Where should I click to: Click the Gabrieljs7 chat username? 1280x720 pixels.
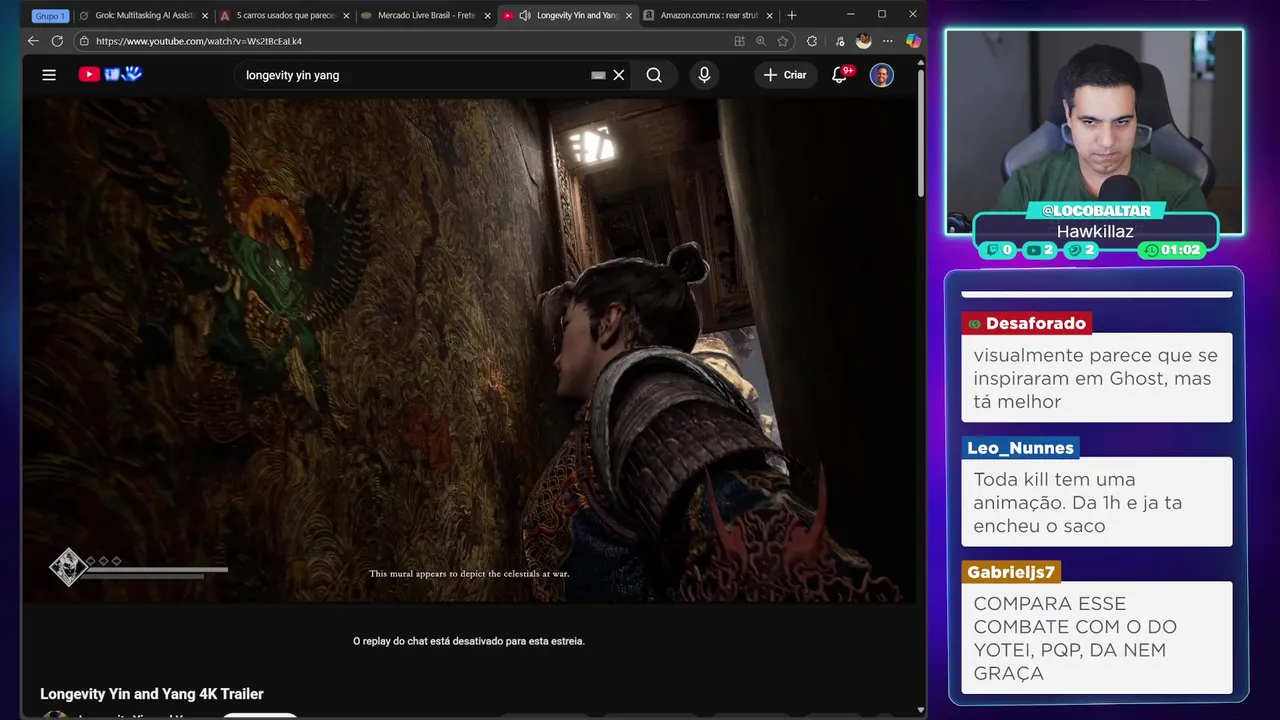[x=1011, y=572]
